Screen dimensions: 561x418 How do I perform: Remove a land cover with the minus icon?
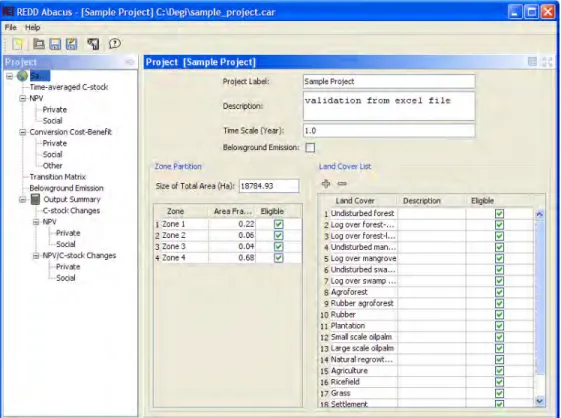[x=342, y=184]
